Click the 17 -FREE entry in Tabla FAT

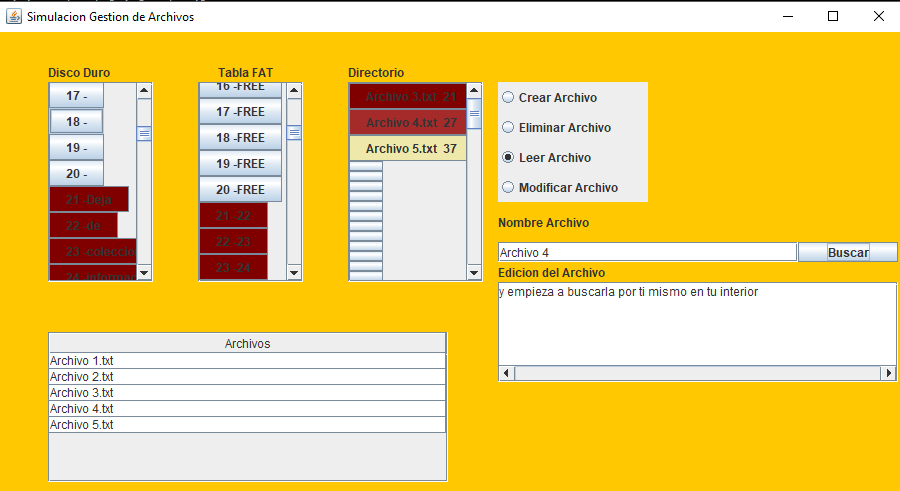[240, 111]
